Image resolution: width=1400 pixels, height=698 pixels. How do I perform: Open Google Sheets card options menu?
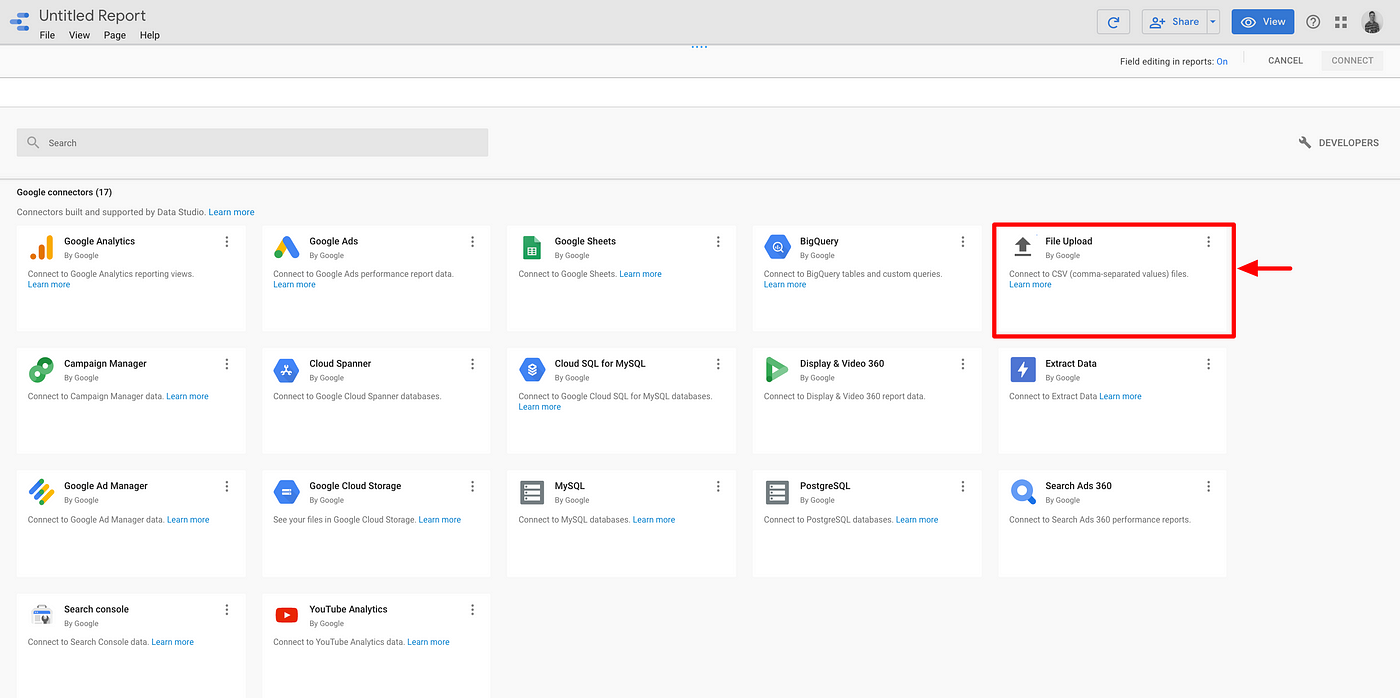click(718, 242)
